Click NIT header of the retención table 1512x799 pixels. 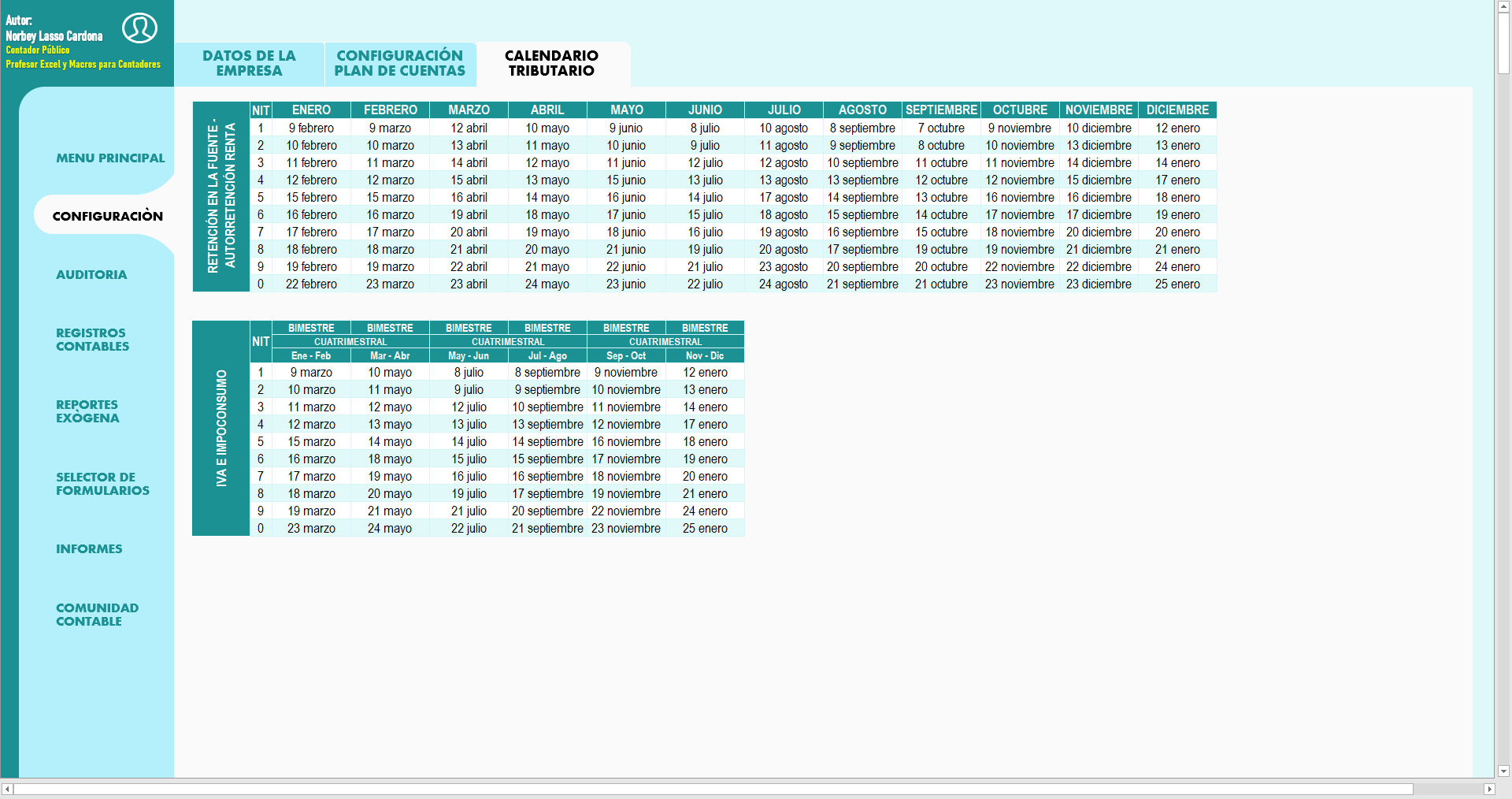coord(261,110)
